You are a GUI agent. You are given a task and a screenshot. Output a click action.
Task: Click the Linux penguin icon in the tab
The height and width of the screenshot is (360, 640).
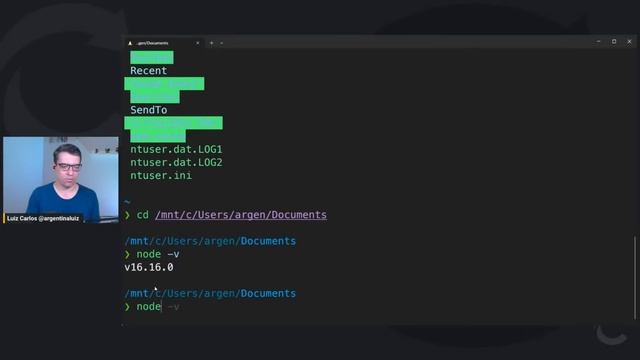pyautogui.click(x=130, y=43)
